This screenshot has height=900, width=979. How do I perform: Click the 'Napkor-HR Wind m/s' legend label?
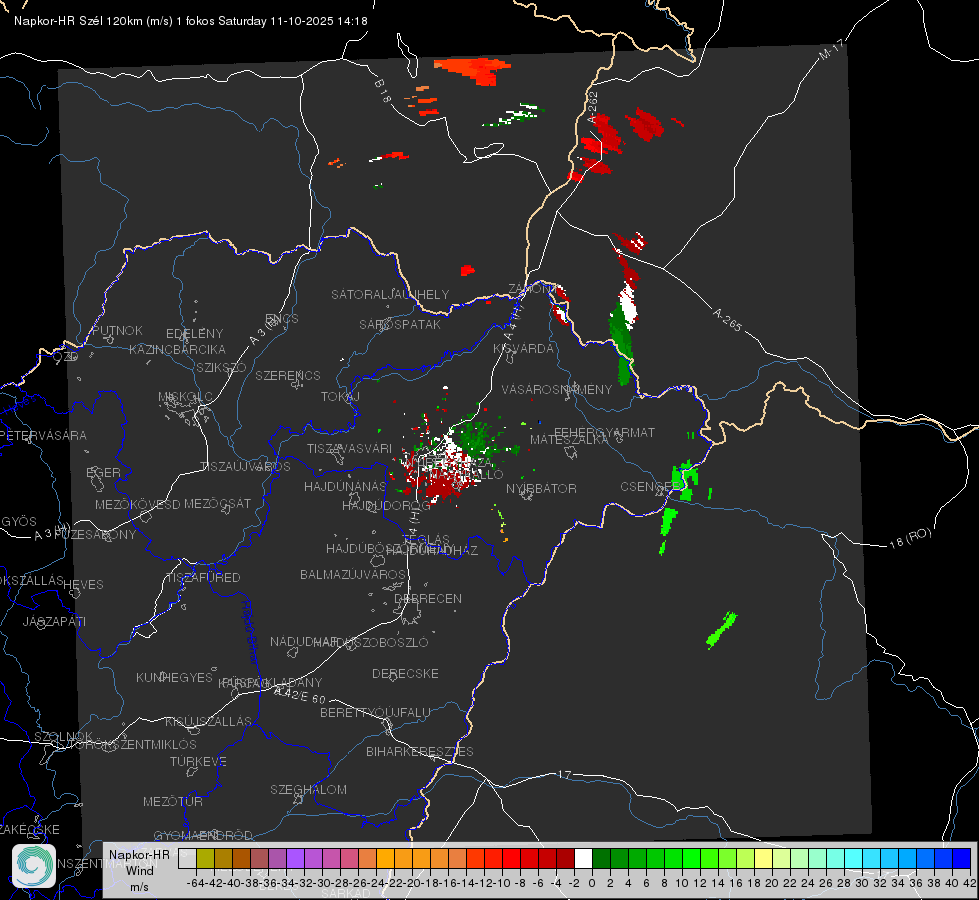(x=139, y=870)
